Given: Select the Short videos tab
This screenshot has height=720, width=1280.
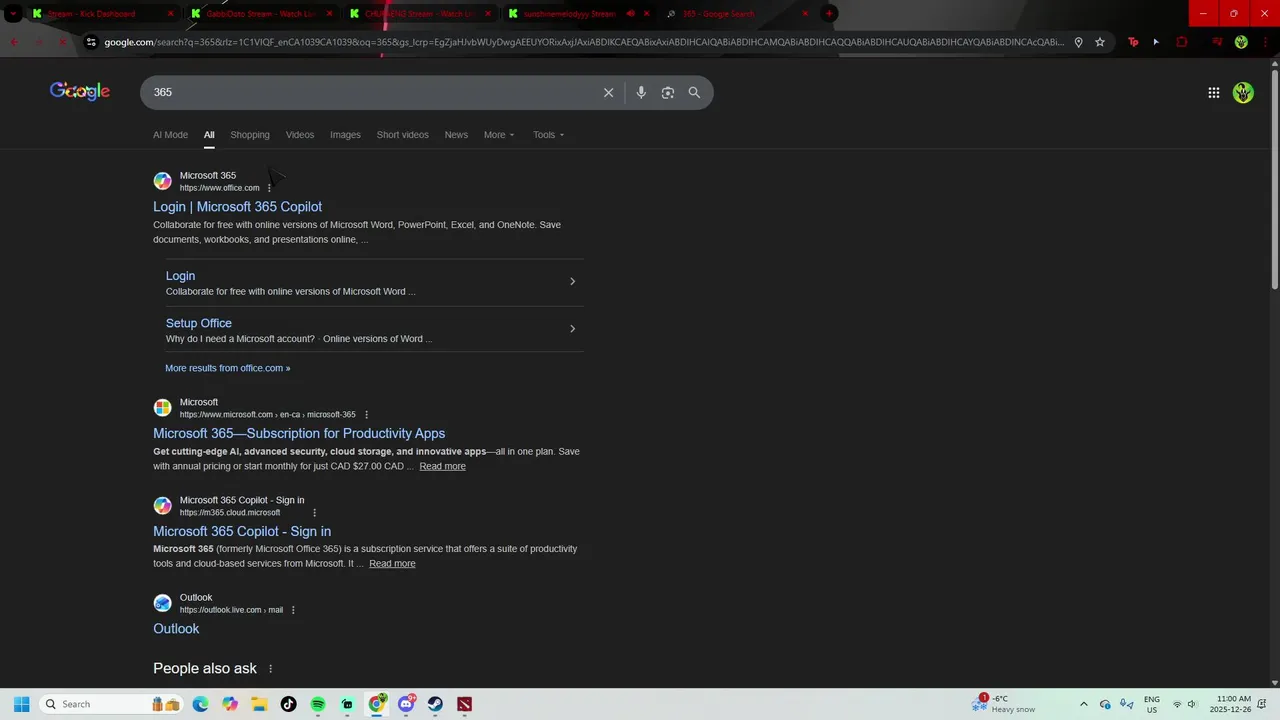Looking at the screenshot, I should pyautogui.click(x=403, y=135).
